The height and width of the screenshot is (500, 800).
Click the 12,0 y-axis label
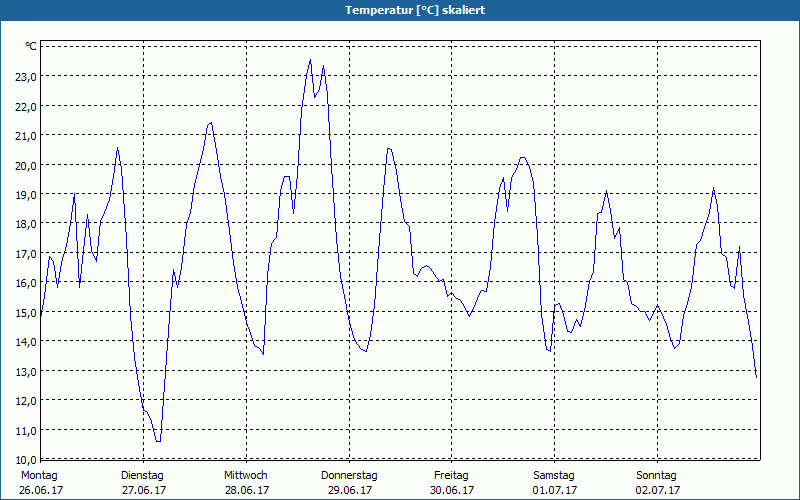coord(25,401)
